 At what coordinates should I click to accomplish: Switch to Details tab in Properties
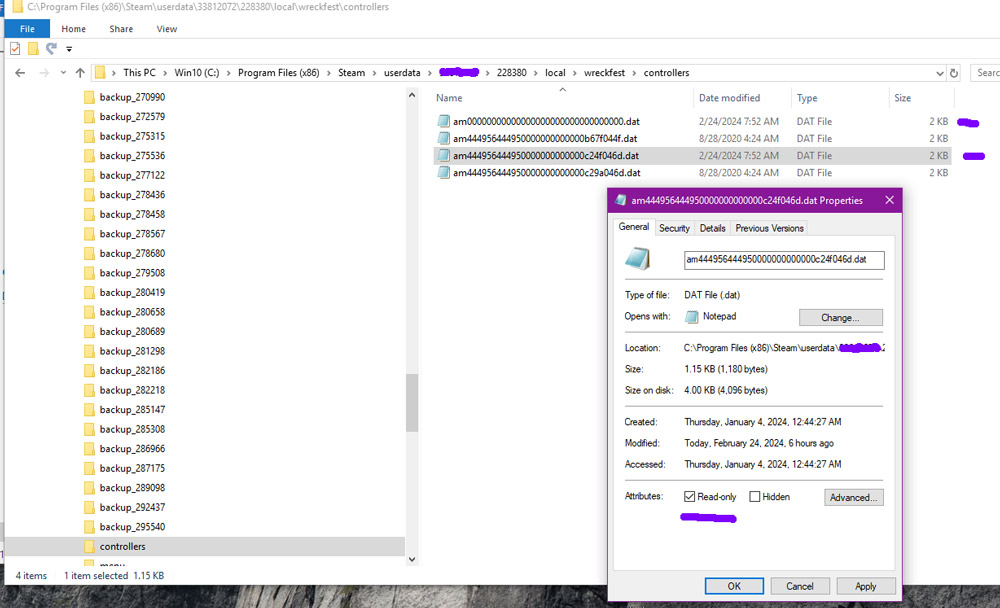712,228
